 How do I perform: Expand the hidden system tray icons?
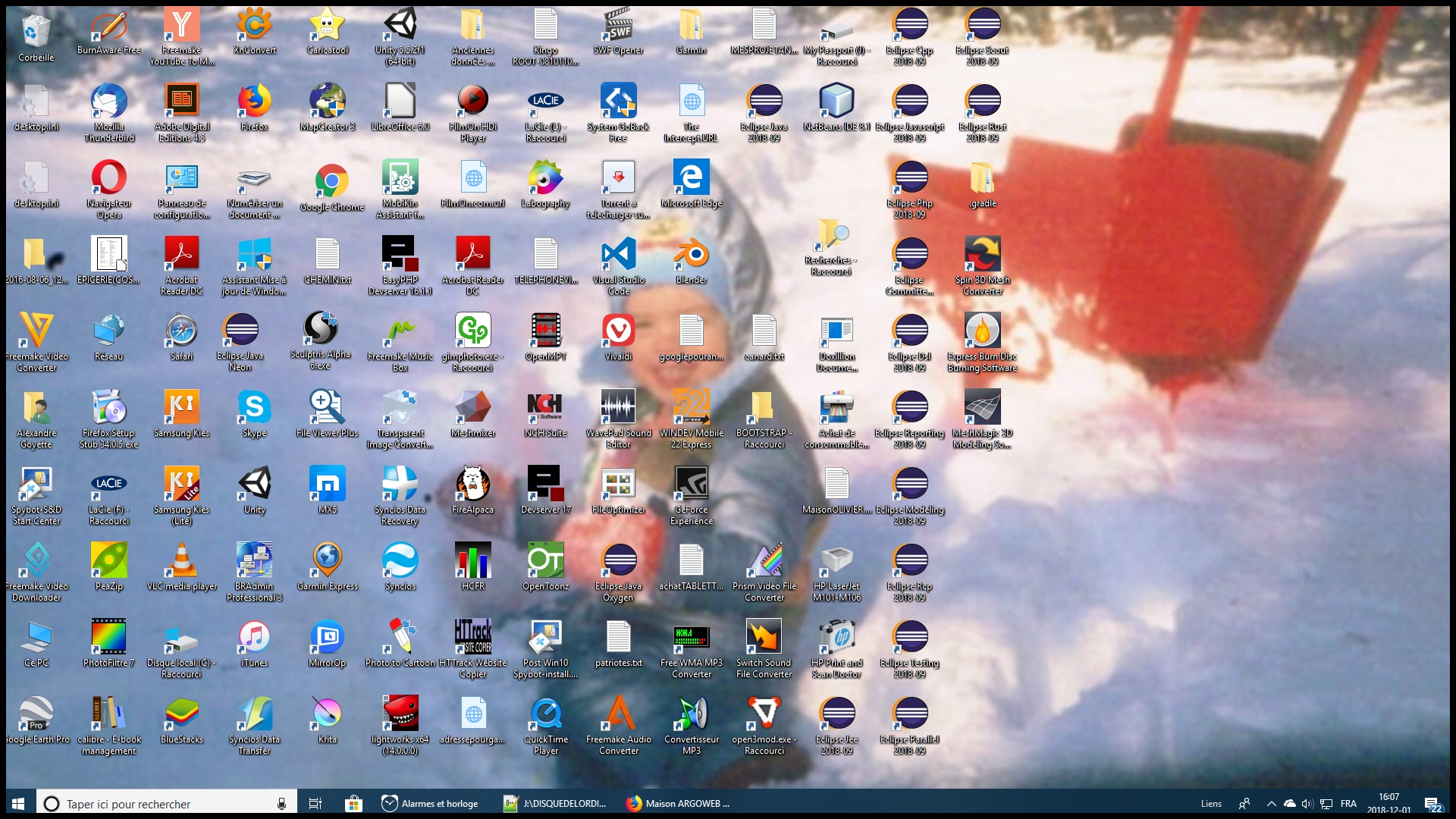[x=1271, y=804]
